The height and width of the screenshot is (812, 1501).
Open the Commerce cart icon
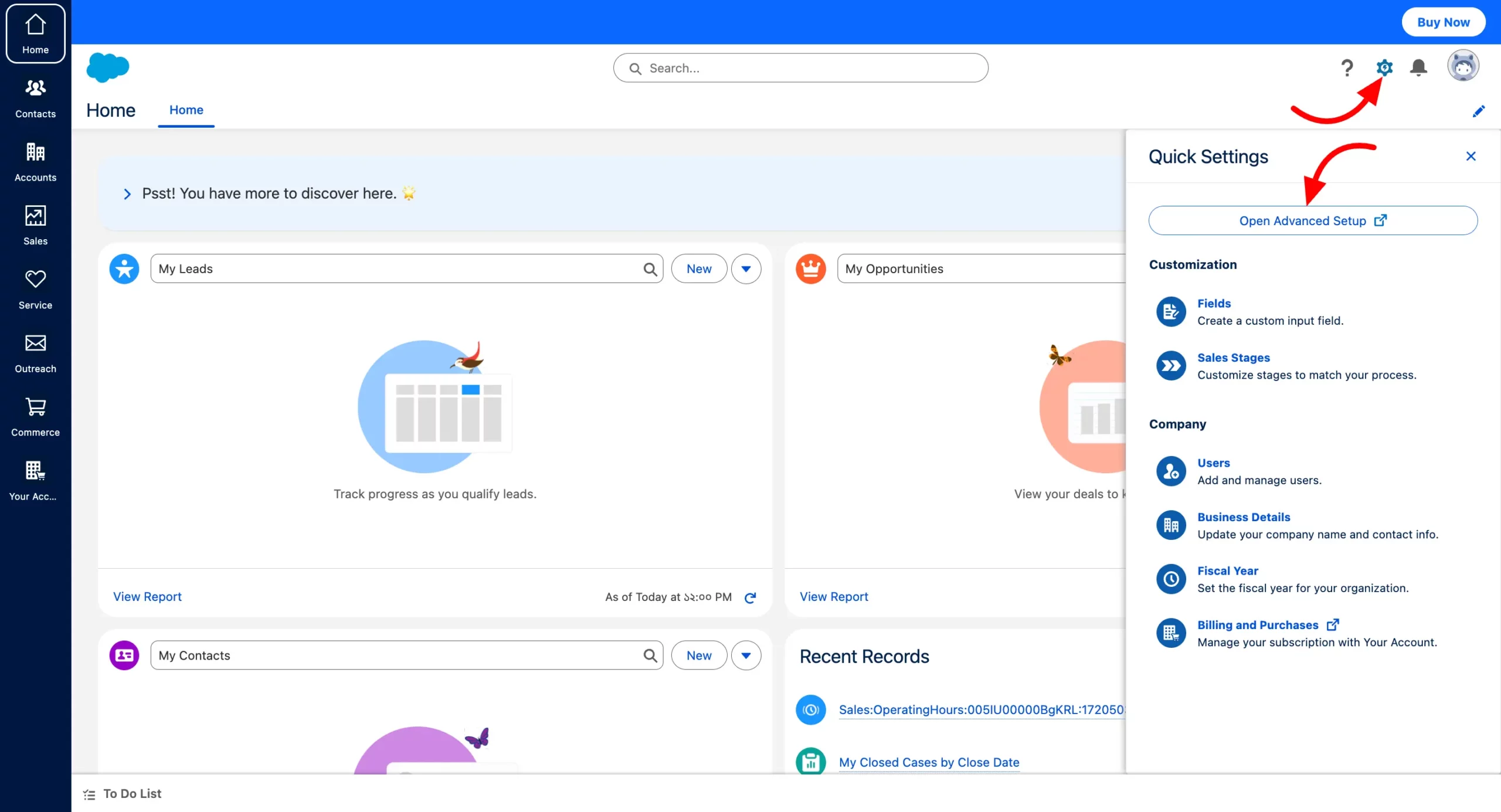(35, 416)
